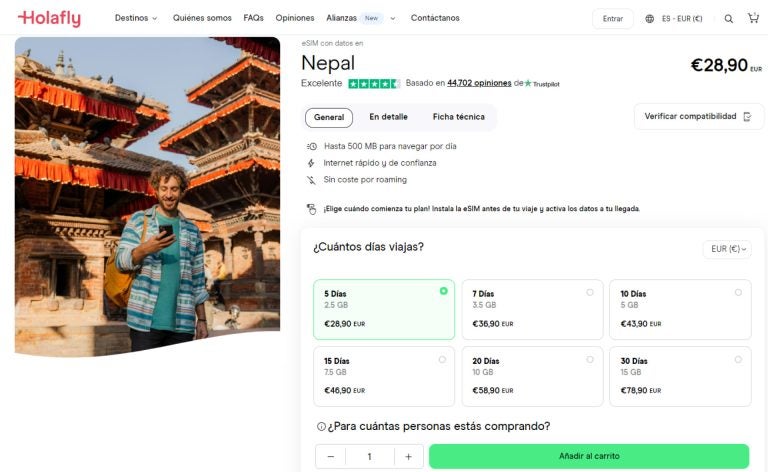Click the no-roaming crossed icon
The height and width of the screenshot is (472, 768).
[311, 180]
